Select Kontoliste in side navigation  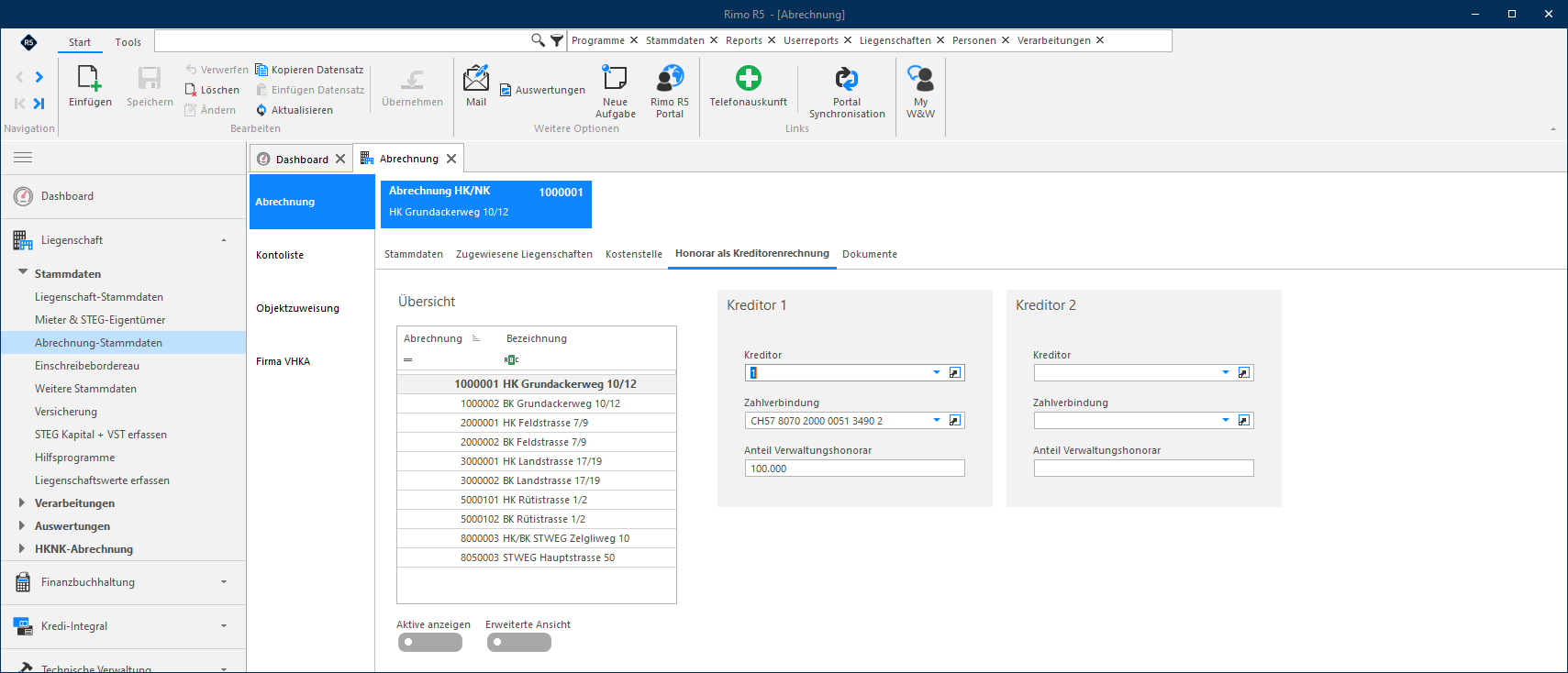pyautogui.click(x=280, y=255)
